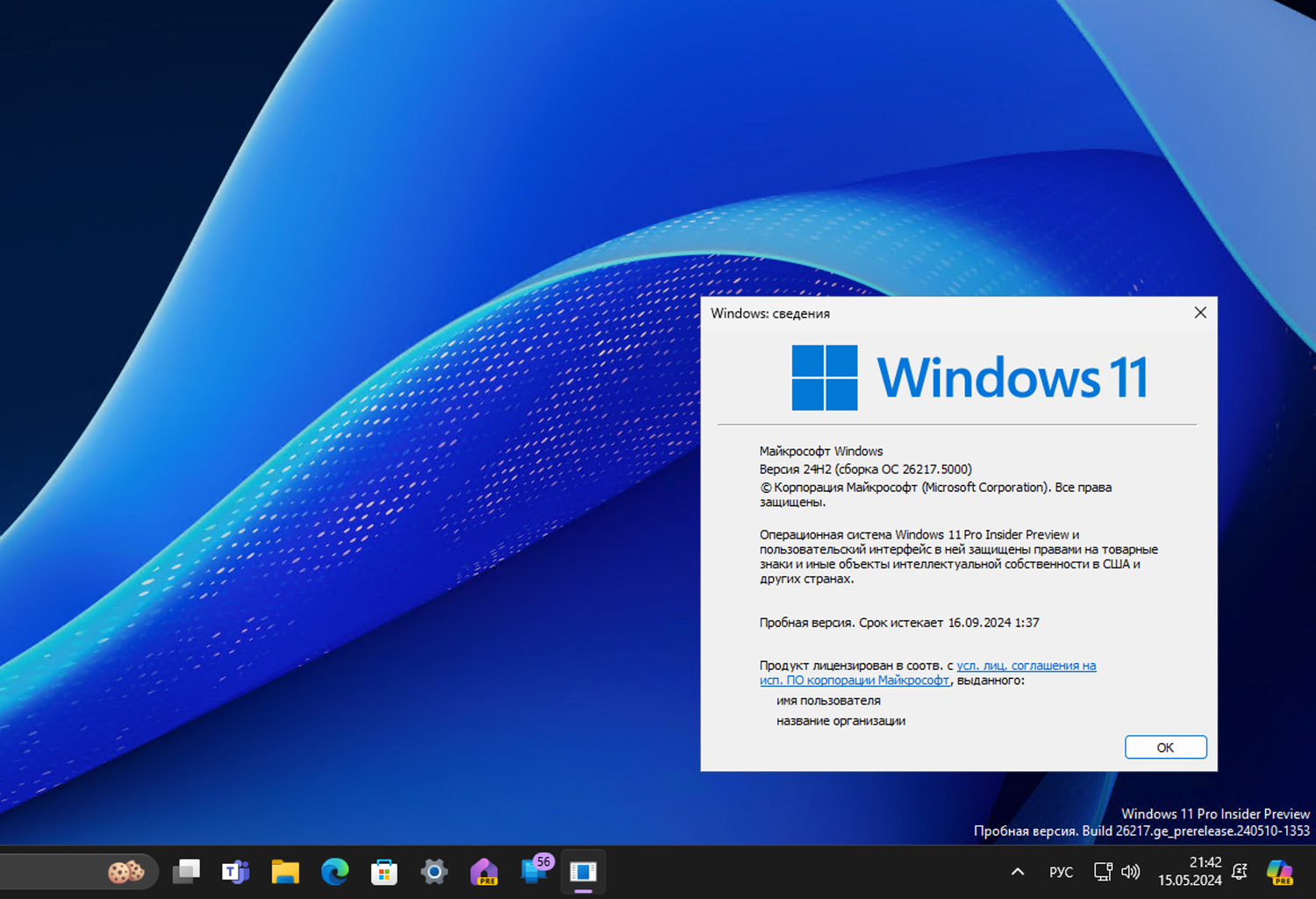The image size is (1316, 899).
Task: Open the license agreement hyperlink
Action: click(1026, 665)
